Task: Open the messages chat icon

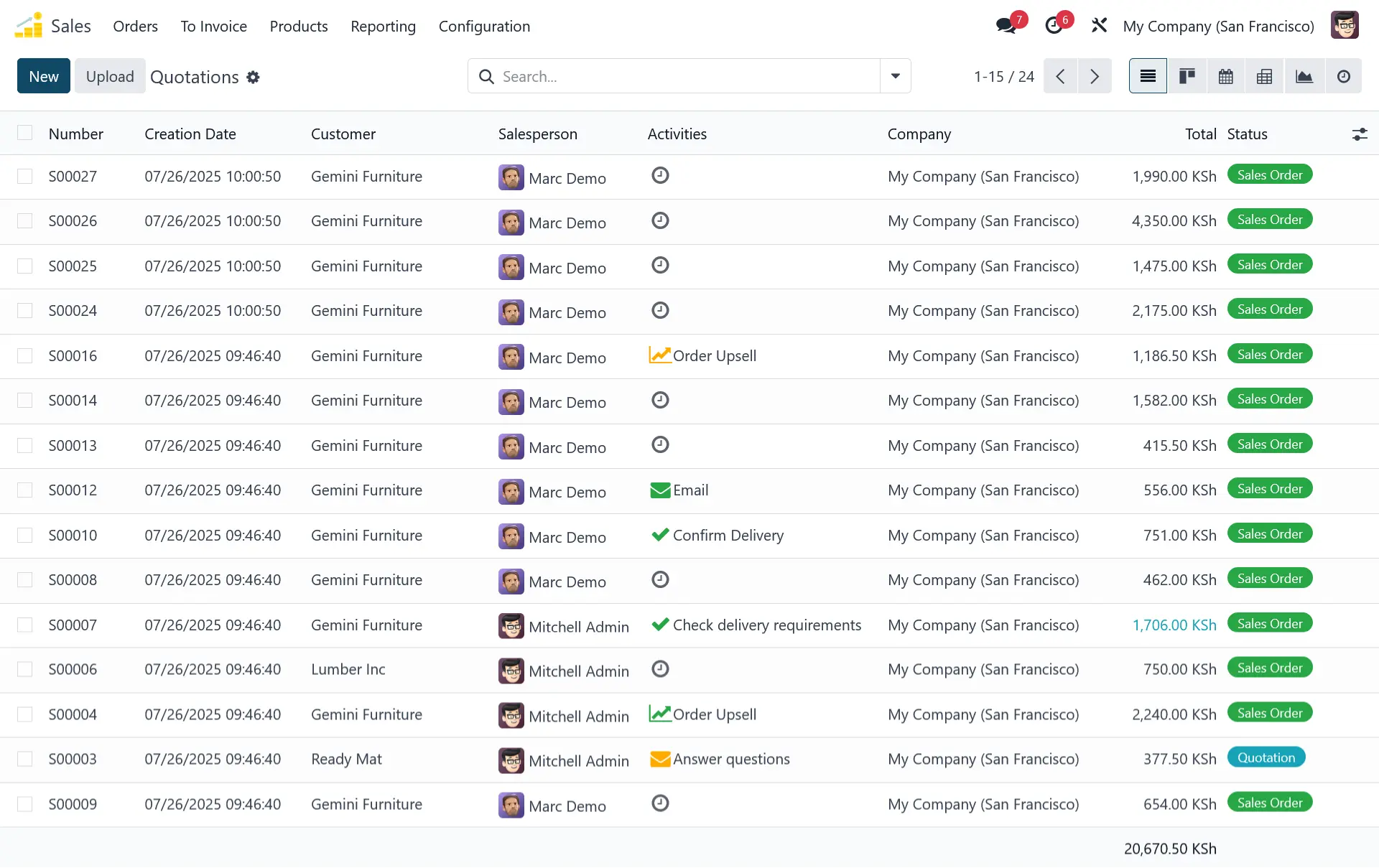Action: coord(1006,26)
